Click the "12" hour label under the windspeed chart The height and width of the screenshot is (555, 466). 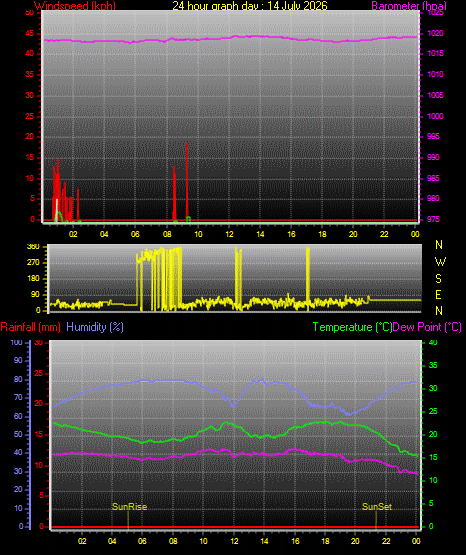pos(229,234)
